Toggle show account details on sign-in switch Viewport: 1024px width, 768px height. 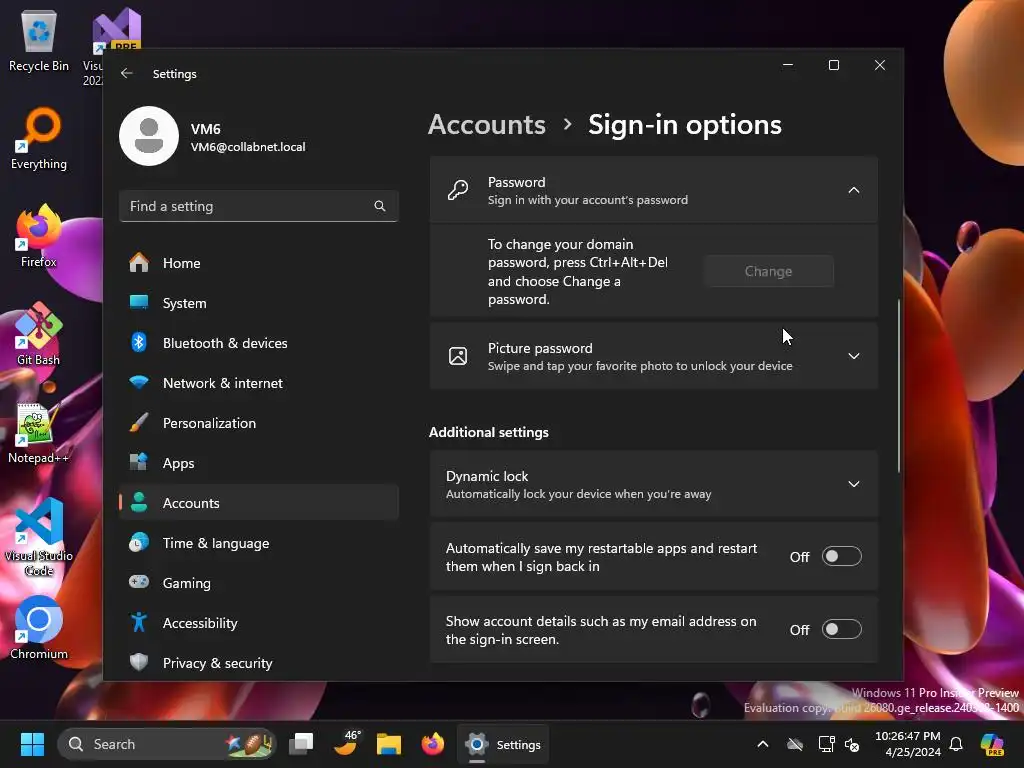pyautogui.click(x=841, y=630)
